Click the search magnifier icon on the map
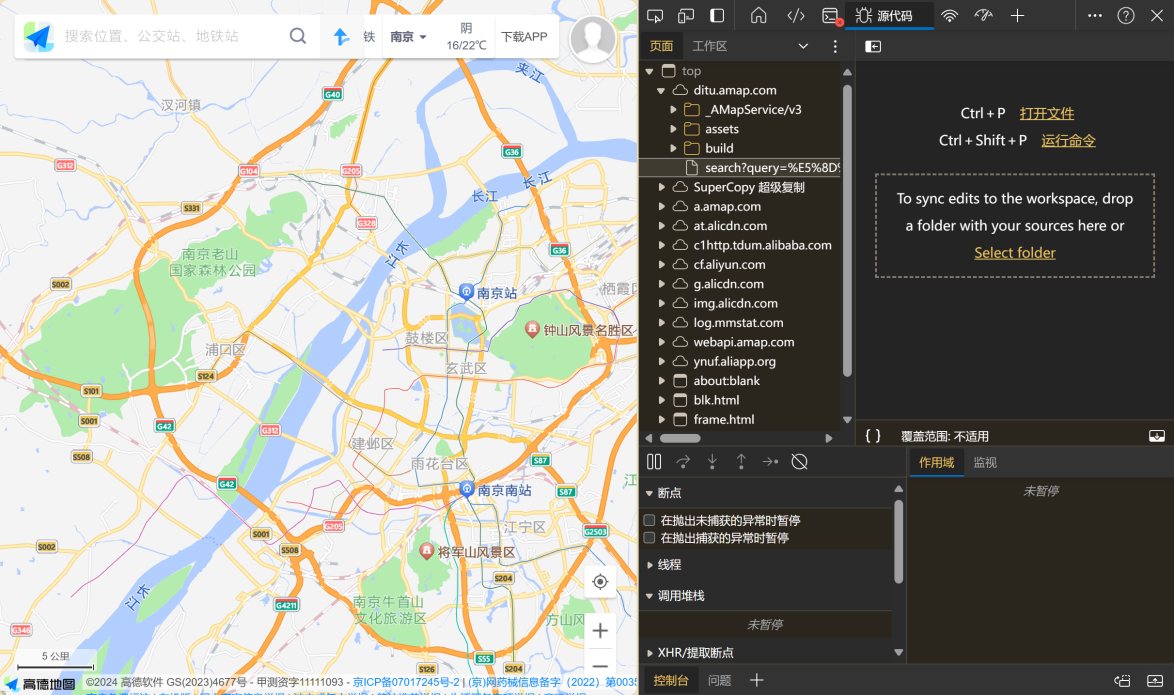The width and height of the screenshot is (1174, 695). [x=297, y=36]
